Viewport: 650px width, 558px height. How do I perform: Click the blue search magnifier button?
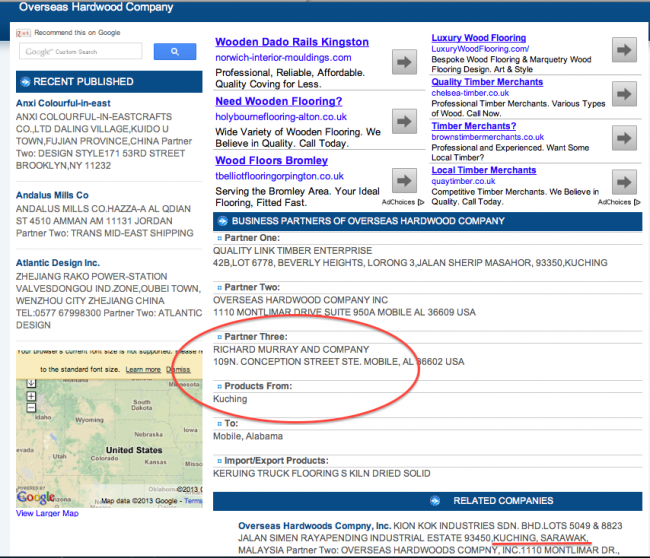point(175,52)
